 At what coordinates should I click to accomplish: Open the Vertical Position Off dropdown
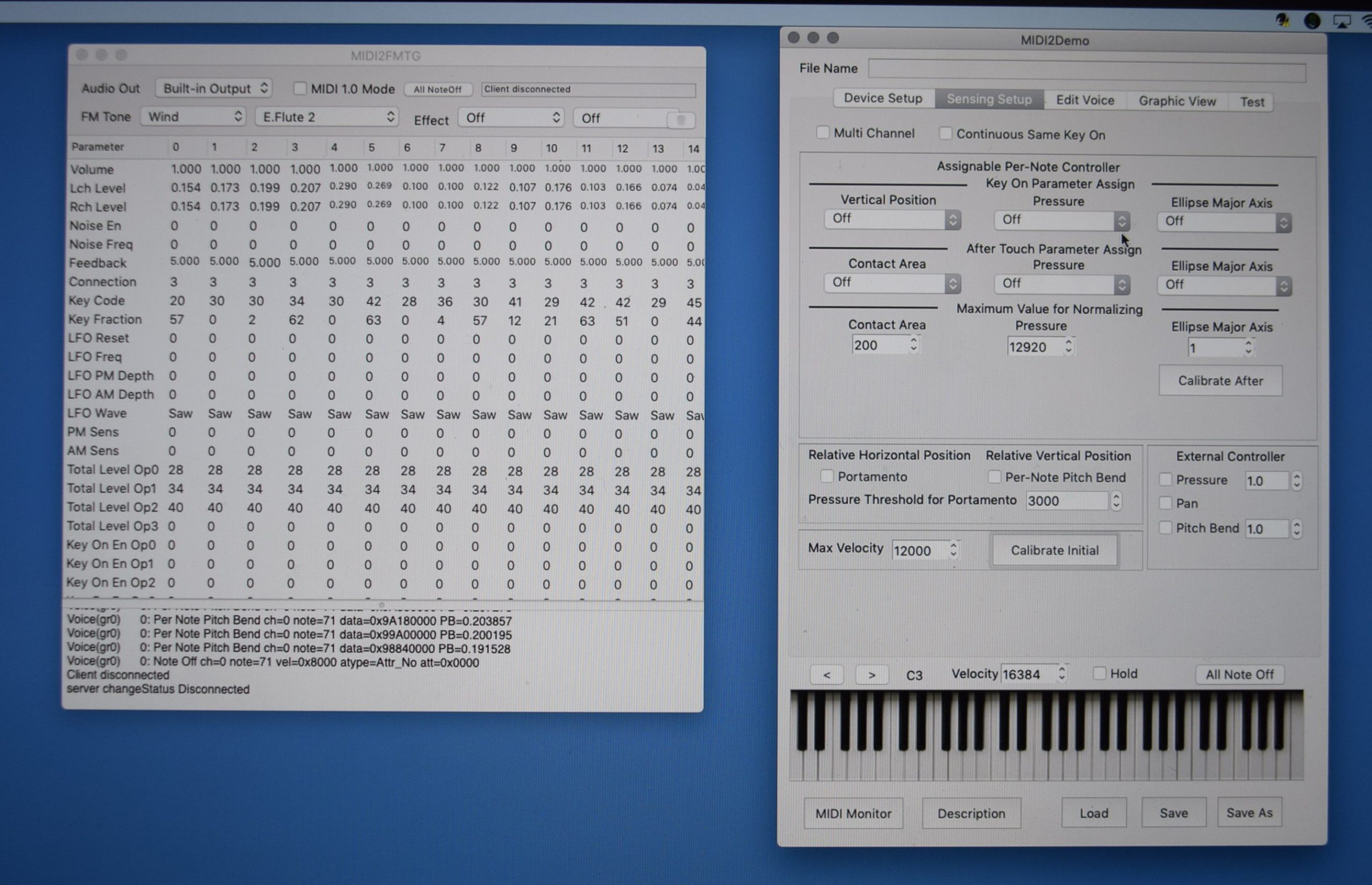pyautogui.click(x=892, y=219)
